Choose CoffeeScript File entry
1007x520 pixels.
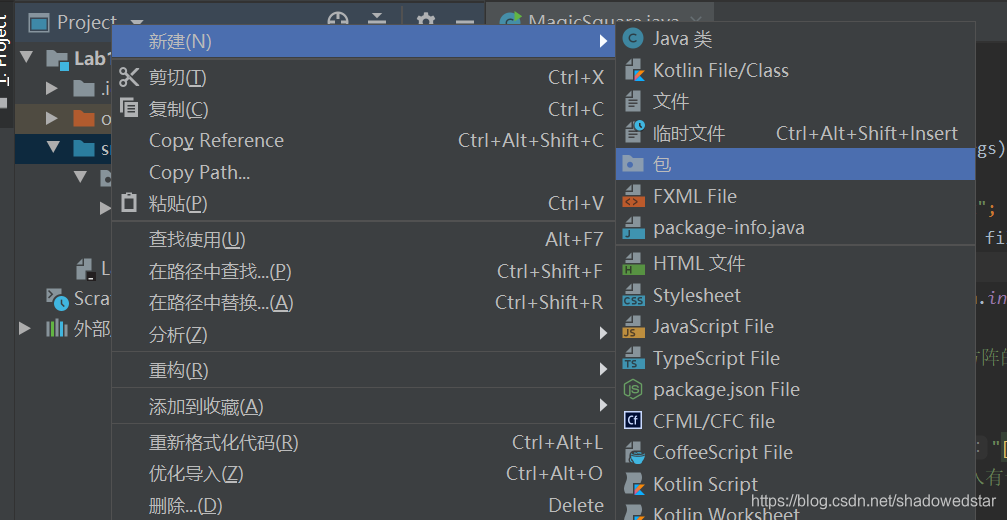click(x=795, y=452)
